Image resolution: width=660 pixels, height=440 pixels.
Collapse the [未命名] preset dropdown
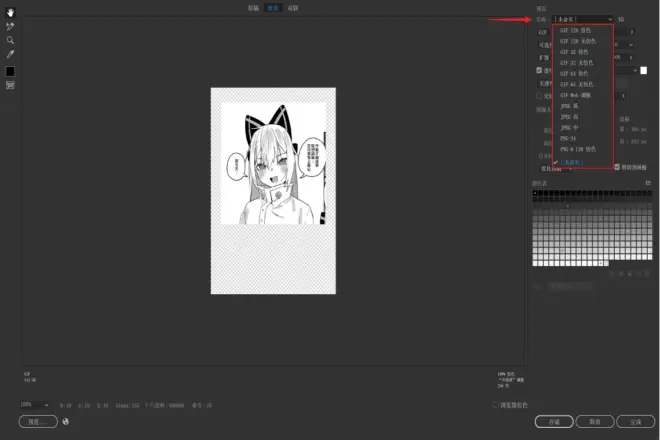[x=583, y=19]
